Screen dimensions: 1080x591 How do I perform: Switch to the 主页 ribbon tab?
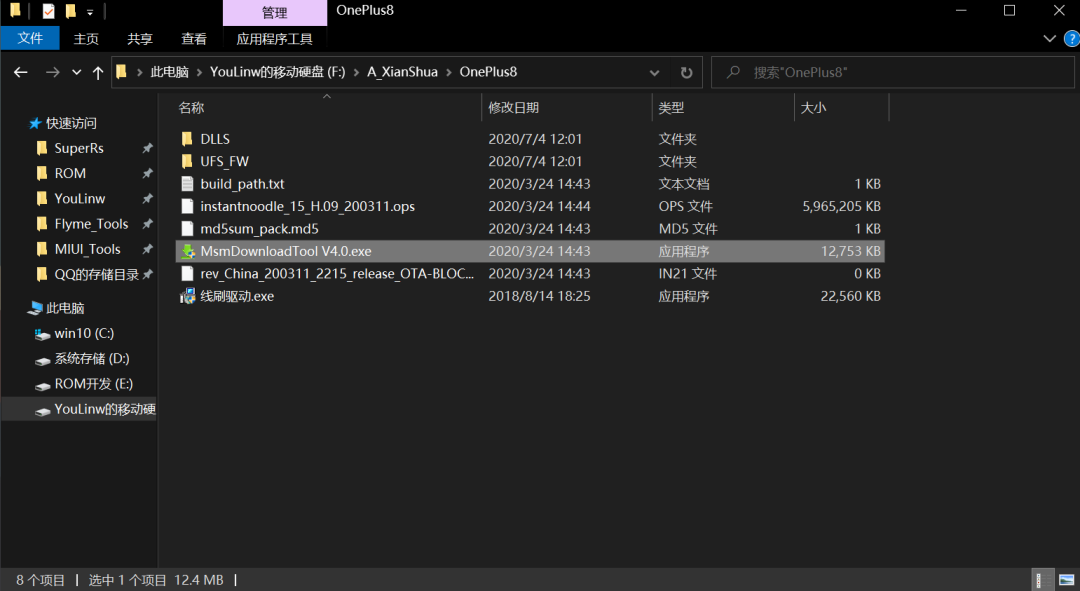coord(86,39)
